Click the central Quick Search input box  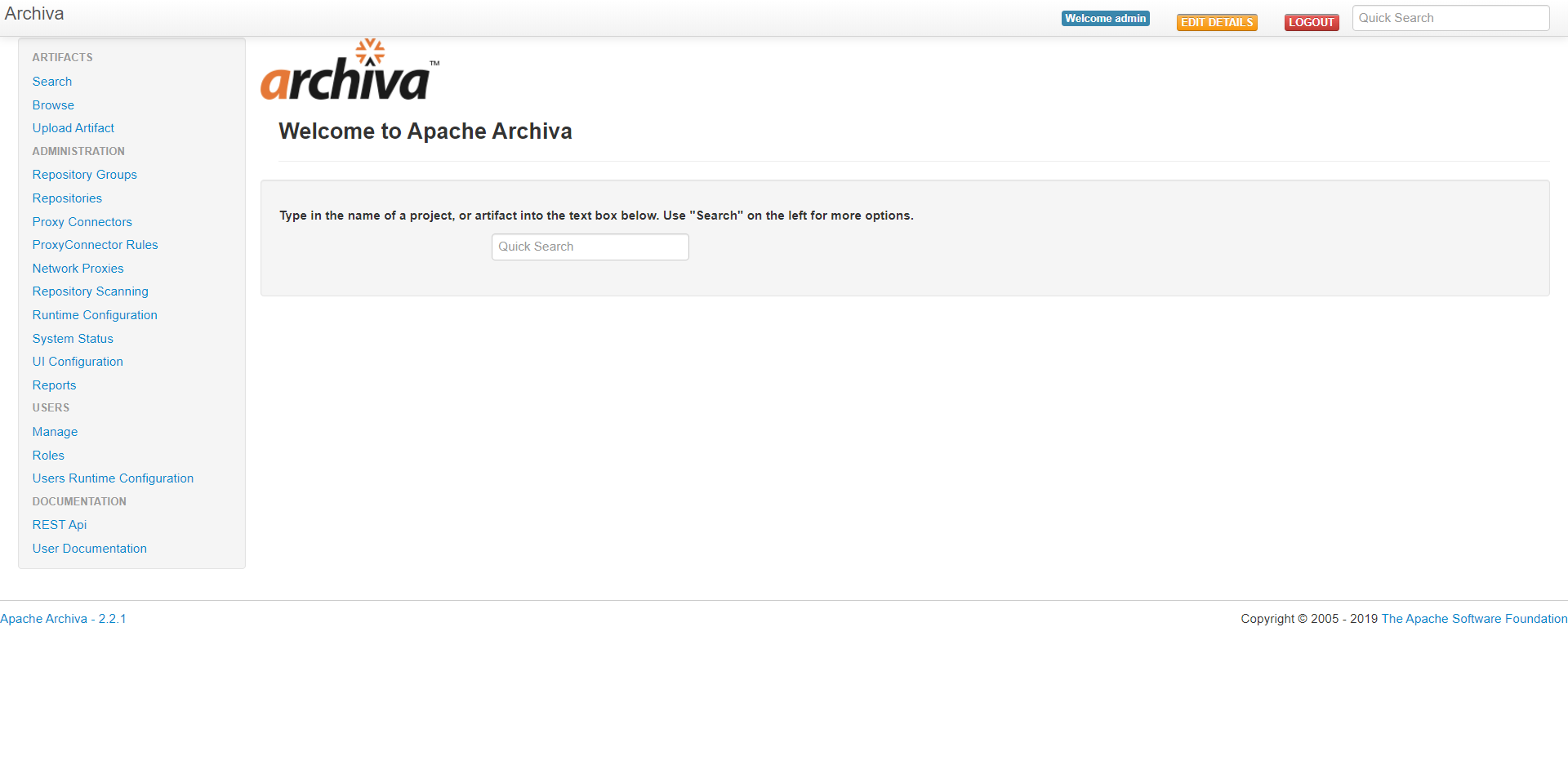[590, 247]
